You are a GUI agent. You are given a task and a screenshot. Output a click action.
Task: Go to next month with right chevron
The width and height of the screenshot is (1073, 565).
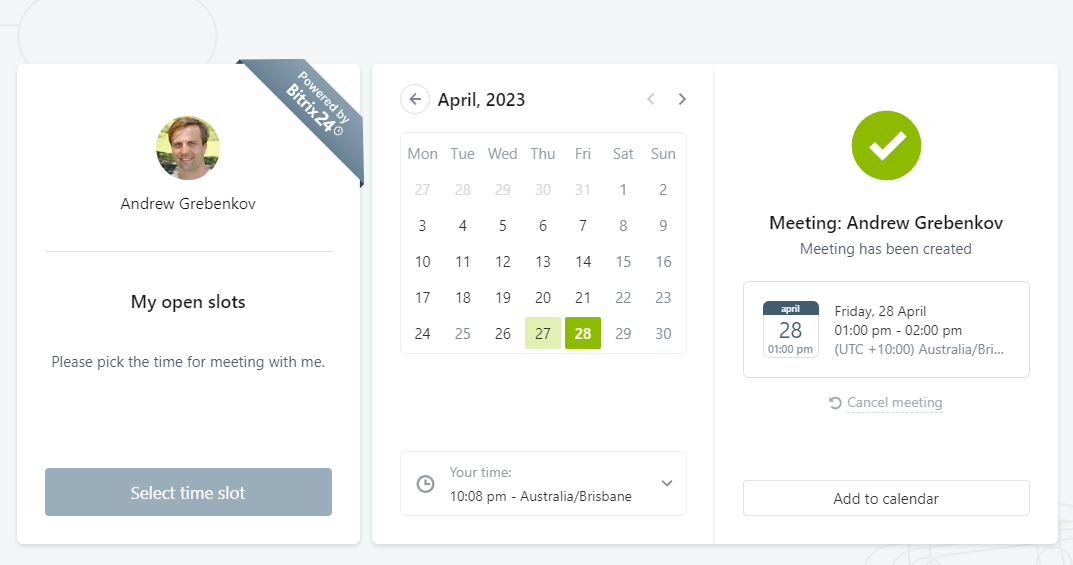pyautogui.click(x=682, y=99)
